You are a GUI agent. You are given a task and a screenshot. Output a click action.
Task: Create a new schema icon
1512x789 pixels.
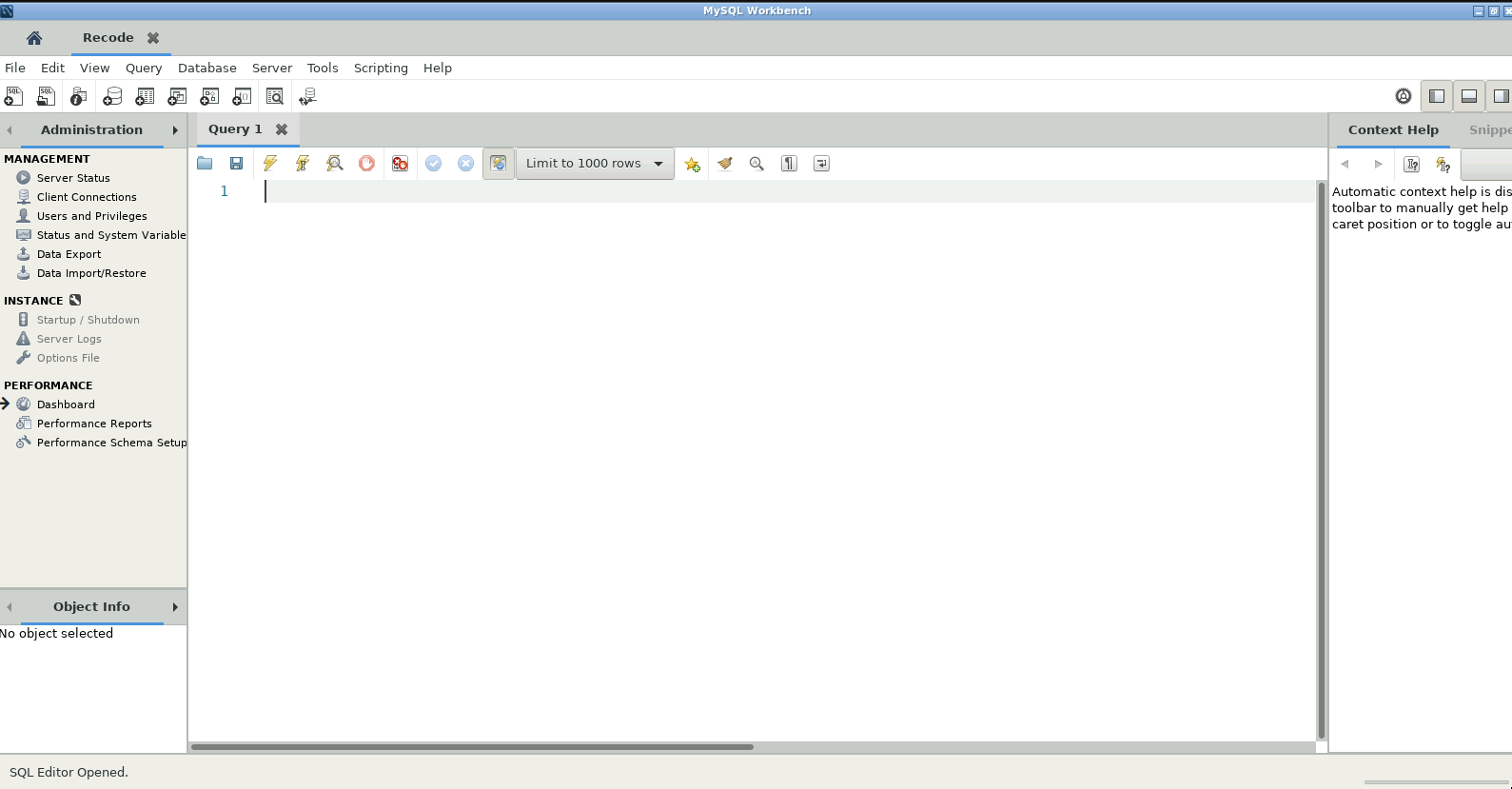[x=112, y=96]
